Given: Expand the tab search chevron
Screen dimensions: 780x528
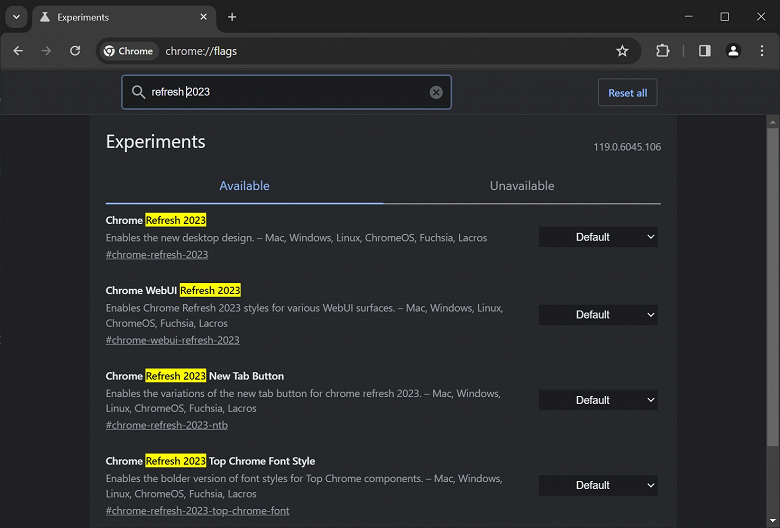Looking at the screenshot, I should [x=17, y=17].
